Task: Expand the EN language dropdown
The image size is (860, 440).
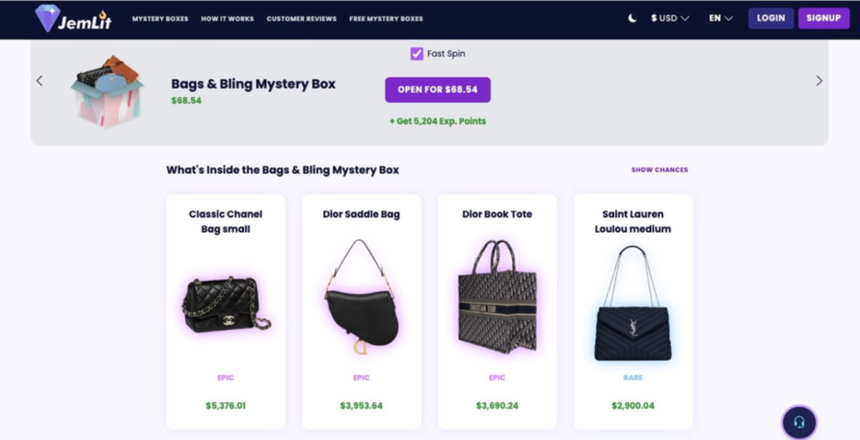Action: pyautogui.click(x=721, y=18)
